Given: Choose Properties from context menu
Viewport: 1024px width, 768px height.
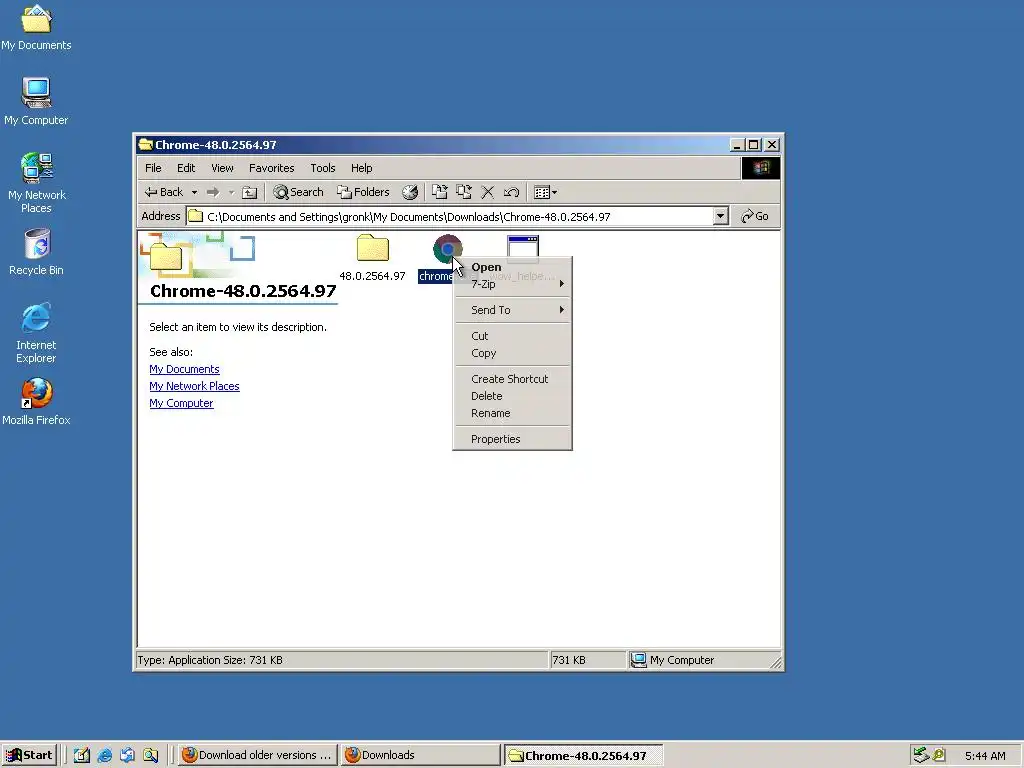Looking at the screenshot, I should click(x=512, y=439).
